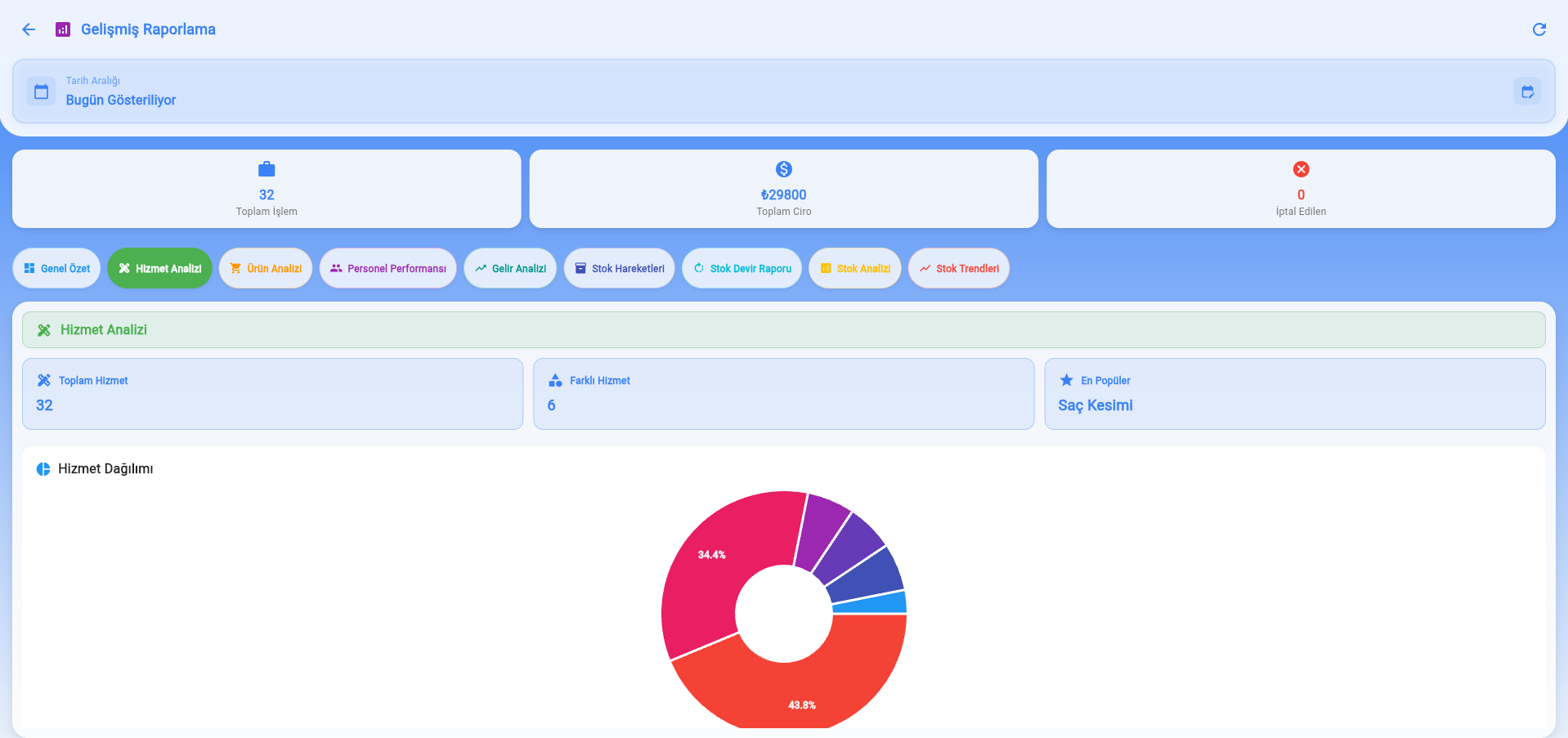
Task: Show the Stok Devir Raporu tab
Action: (x=742, y=268)
